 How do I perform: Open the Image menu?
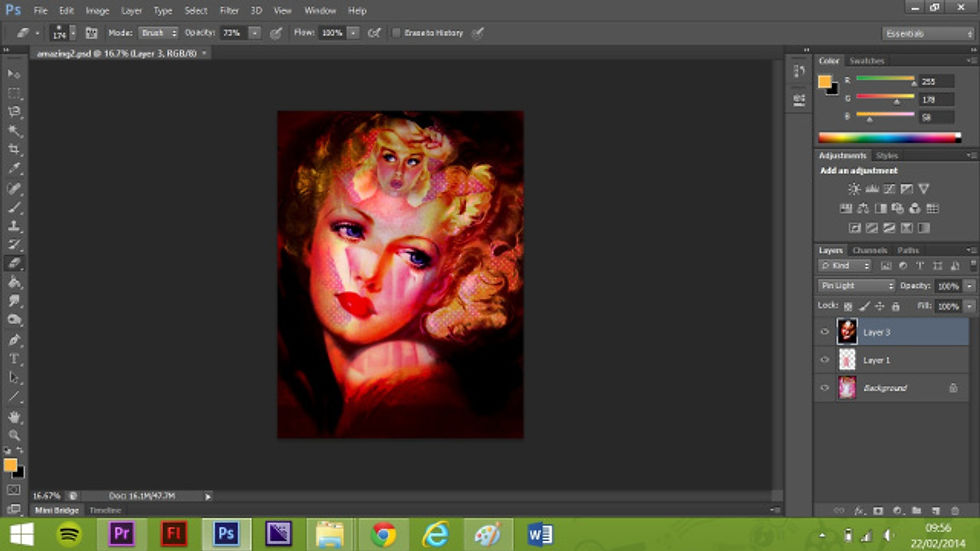pyautogui.click(x=97, y=11)
